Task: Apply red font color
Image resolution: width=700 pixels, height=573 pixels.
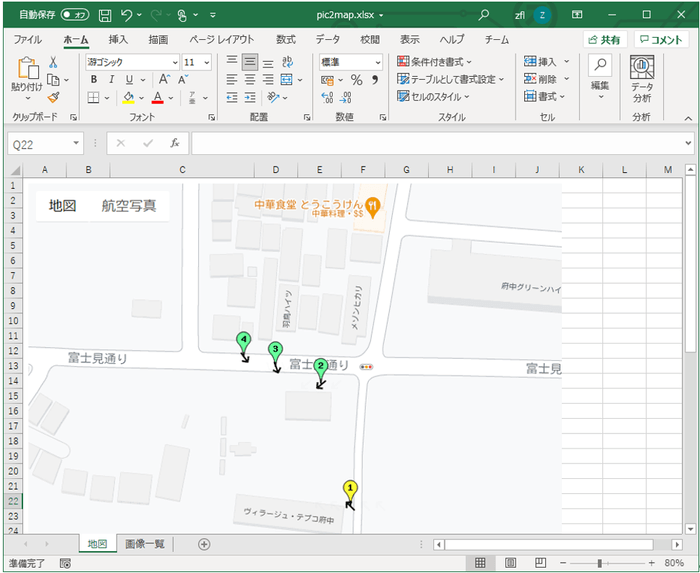Action: (x=158, y=97)
